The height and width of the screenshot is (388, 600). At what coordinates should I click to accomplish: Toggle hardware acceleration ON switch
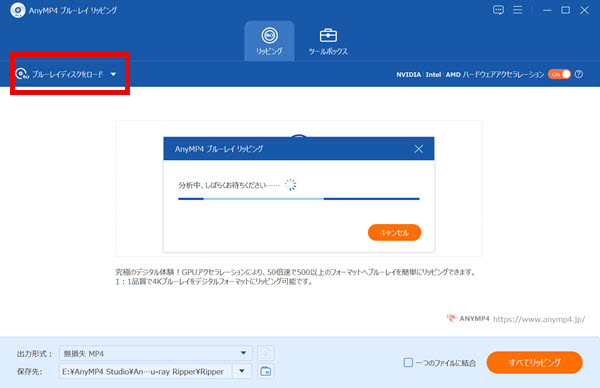tap(559, 74)
